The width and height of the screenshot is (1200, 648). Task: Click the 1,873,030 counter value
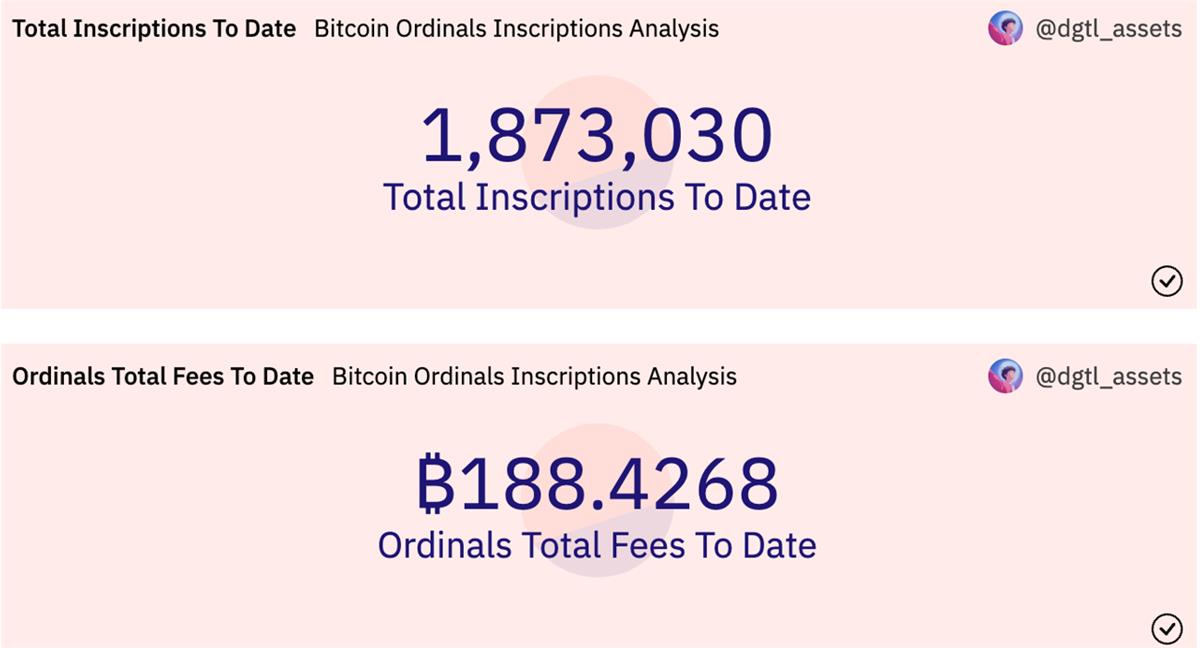(x=597, y=137)
